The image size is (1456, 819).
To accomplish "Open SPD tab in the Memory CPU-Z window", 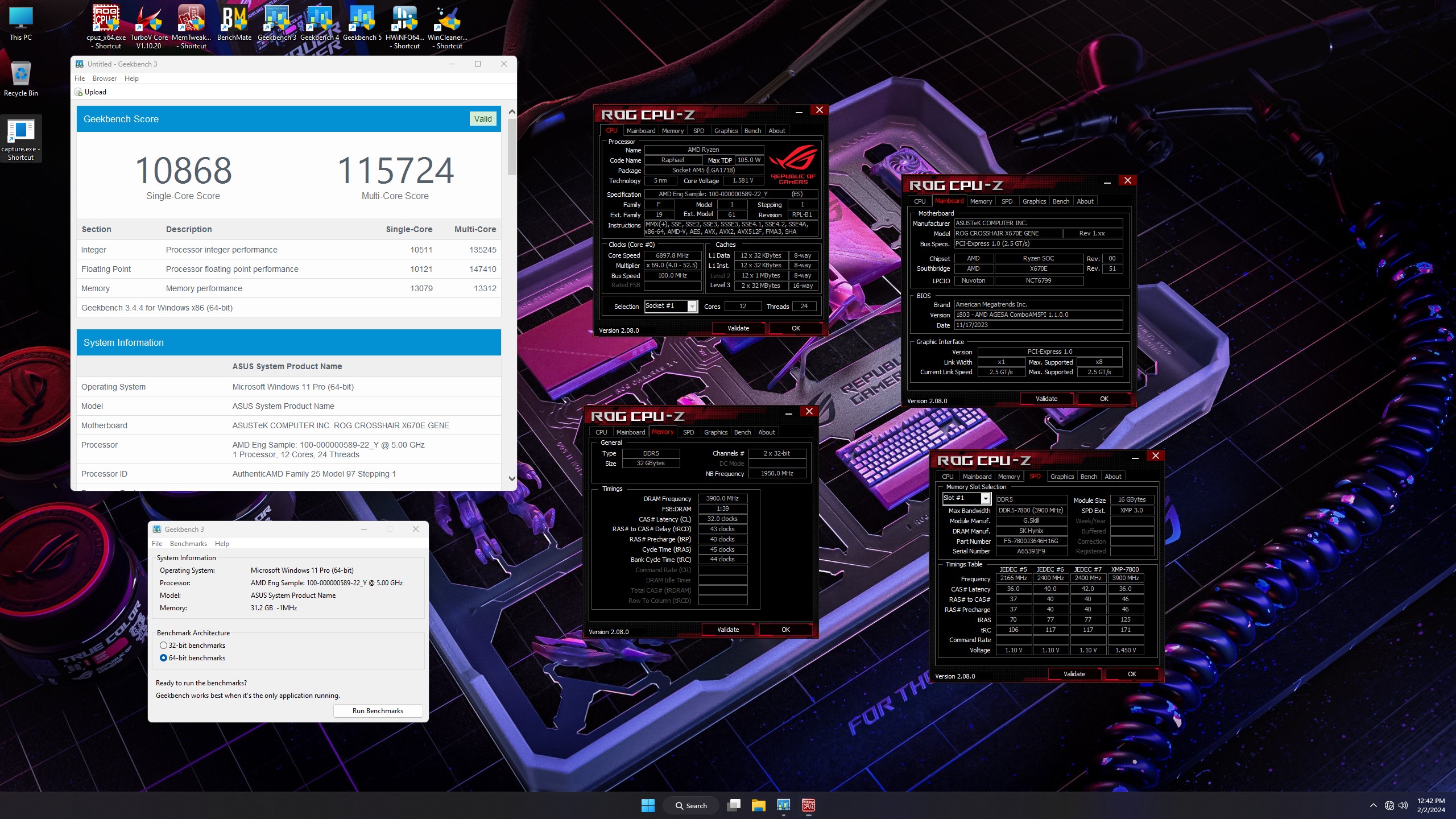I will 688,432.
